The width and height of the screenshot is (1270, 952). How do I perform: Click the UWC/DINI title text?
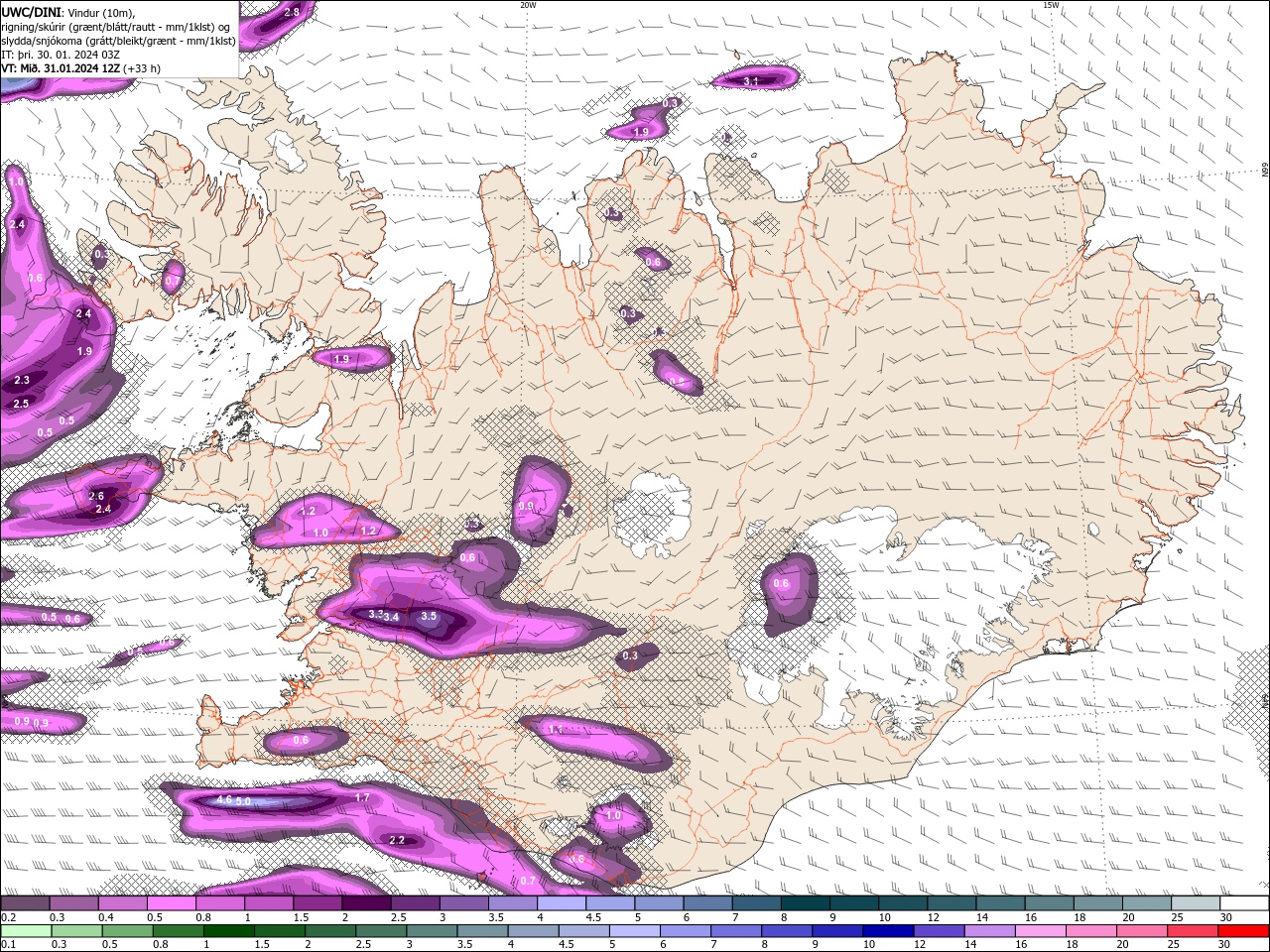tap(32, 12)
